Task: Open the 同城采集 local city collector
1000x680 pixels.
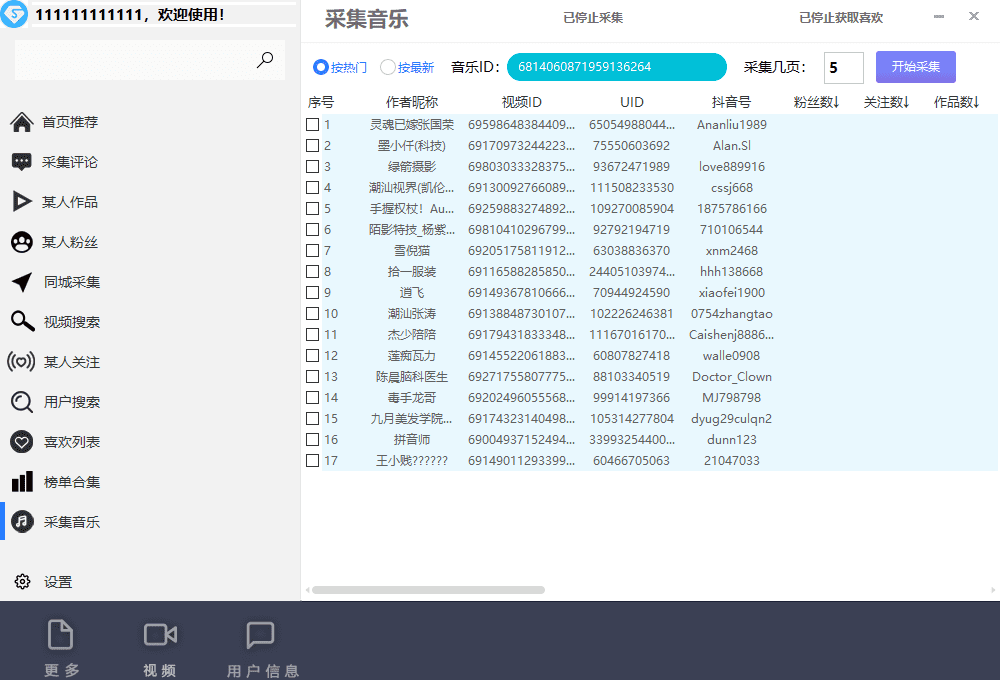Action: [61, 281]
